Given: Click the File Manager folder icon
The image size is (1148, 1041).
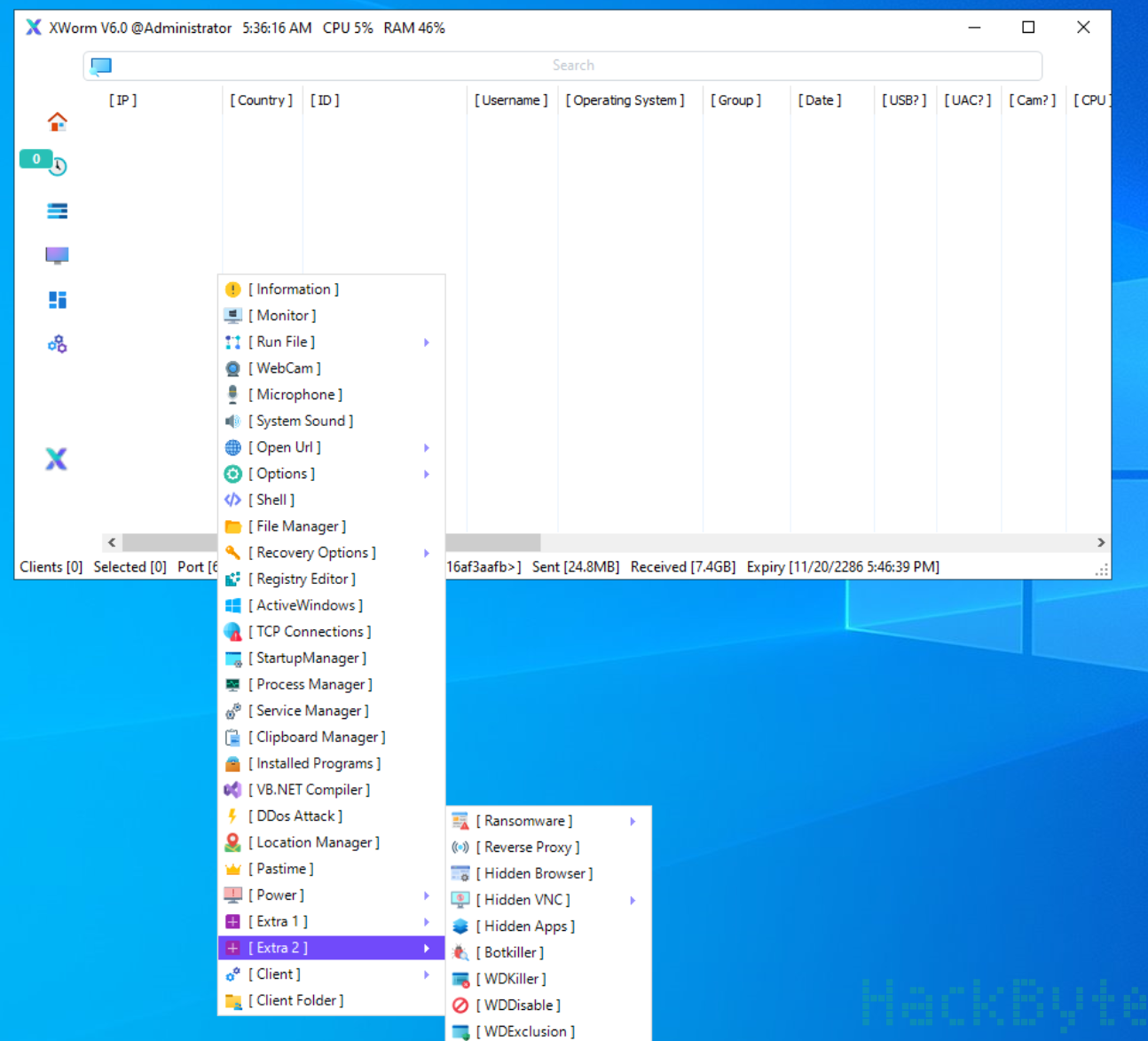Looking at the screenshot, I should (x=232, y=526).
